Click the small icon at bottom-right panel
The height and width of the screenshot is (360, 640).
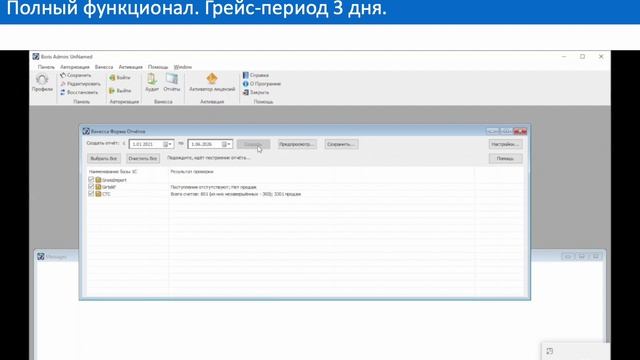(x=549, y=351)
